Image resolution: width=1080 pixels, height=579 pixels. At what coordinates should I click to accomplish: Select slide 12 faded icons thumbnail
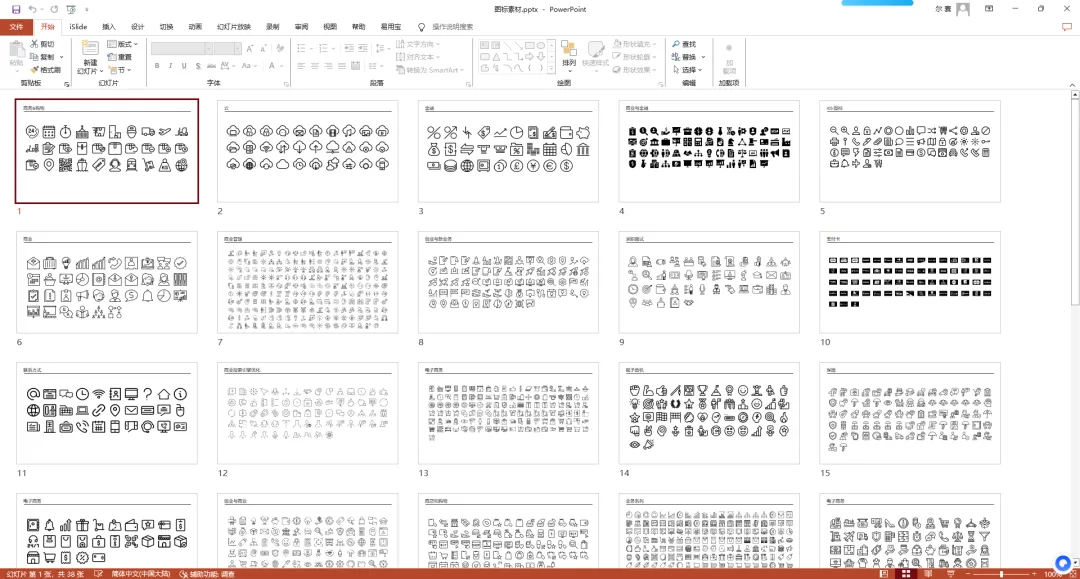[x=307, y=413]
